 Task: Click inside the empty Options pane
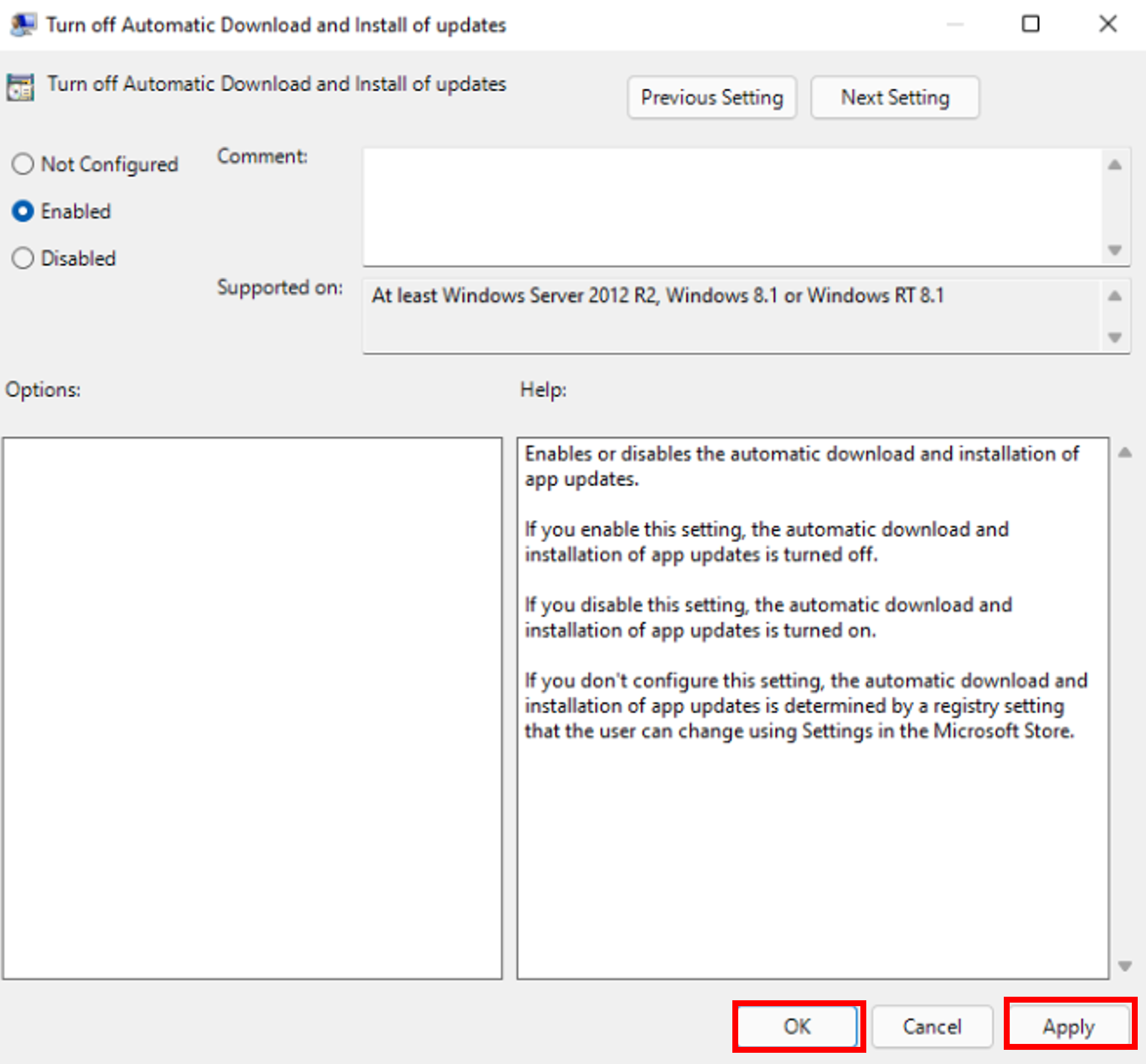tap(253, 708)
